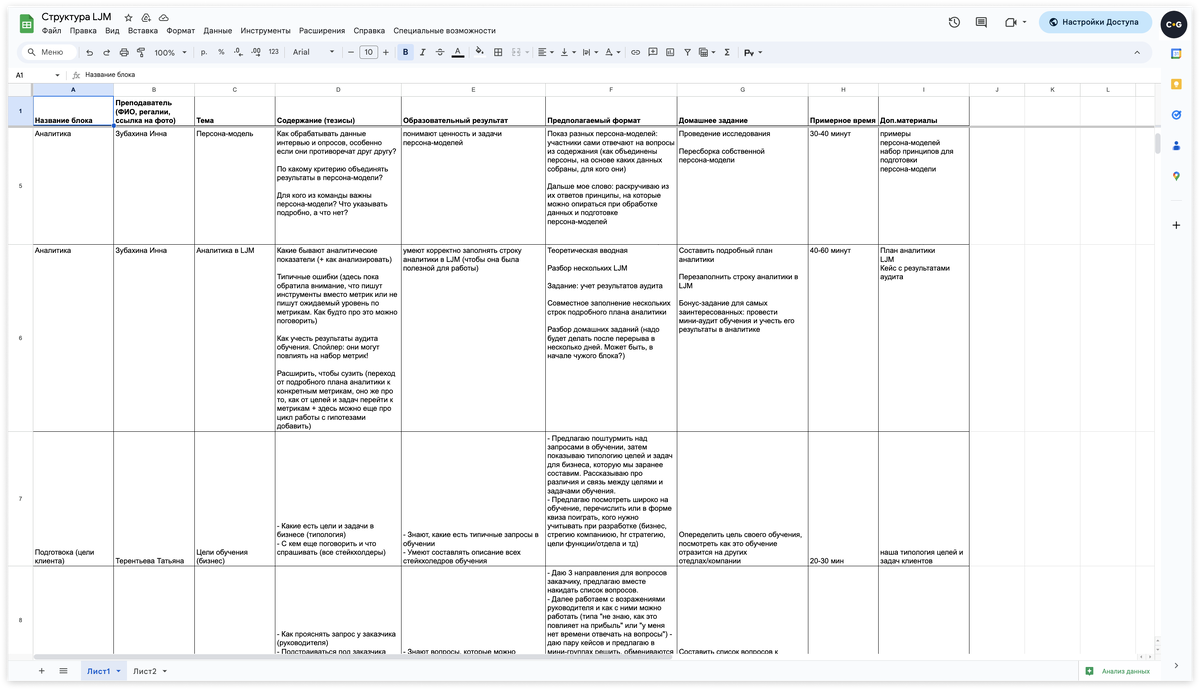Switch to the Лист2 sheet tab
Image resolution: width=1200 pixels, height=690 pixels.
point(145,671)
